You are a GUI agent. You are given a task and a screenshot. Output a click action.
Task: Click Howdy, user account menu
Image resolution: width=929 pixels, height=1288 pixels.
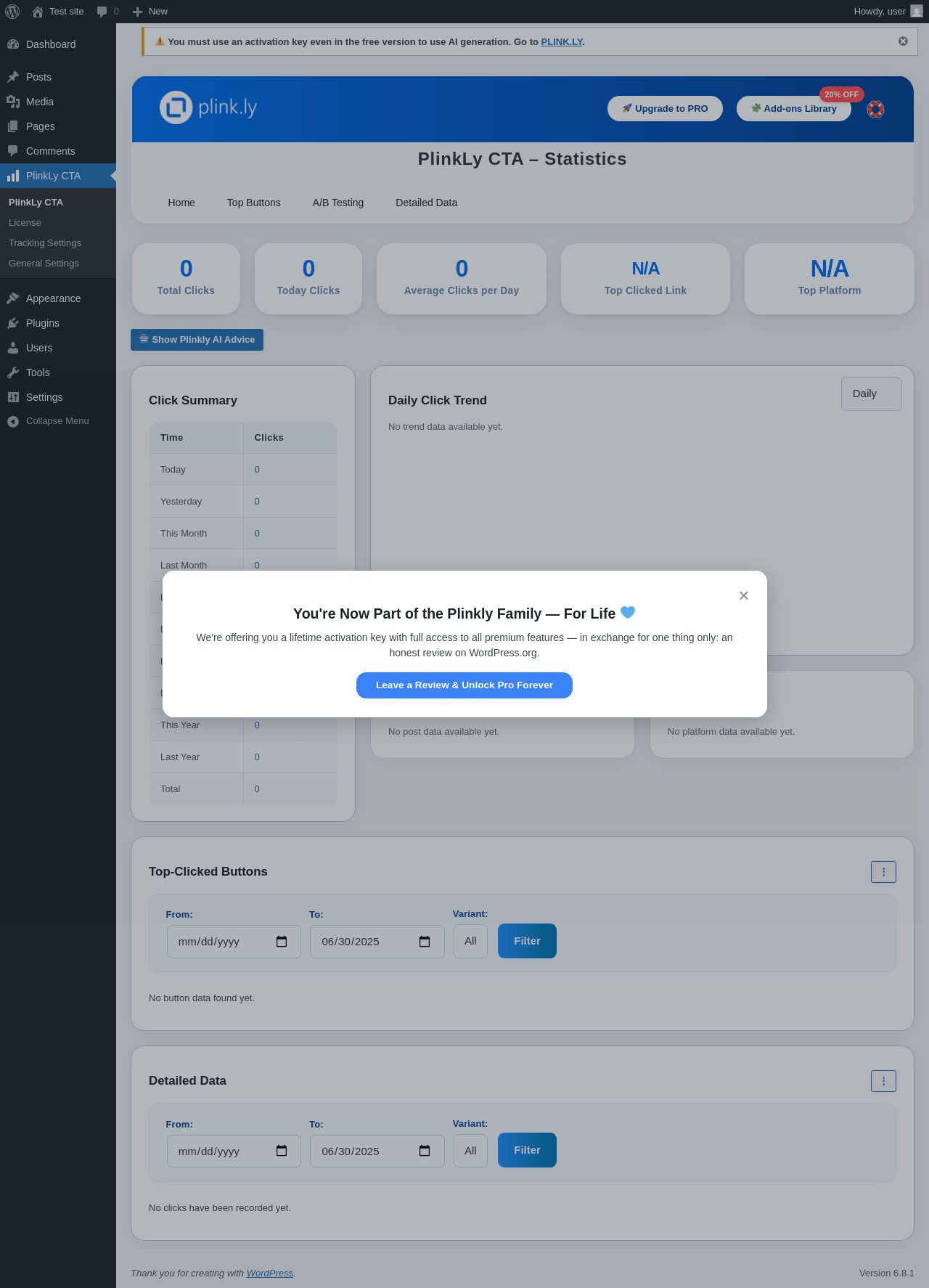888,12
